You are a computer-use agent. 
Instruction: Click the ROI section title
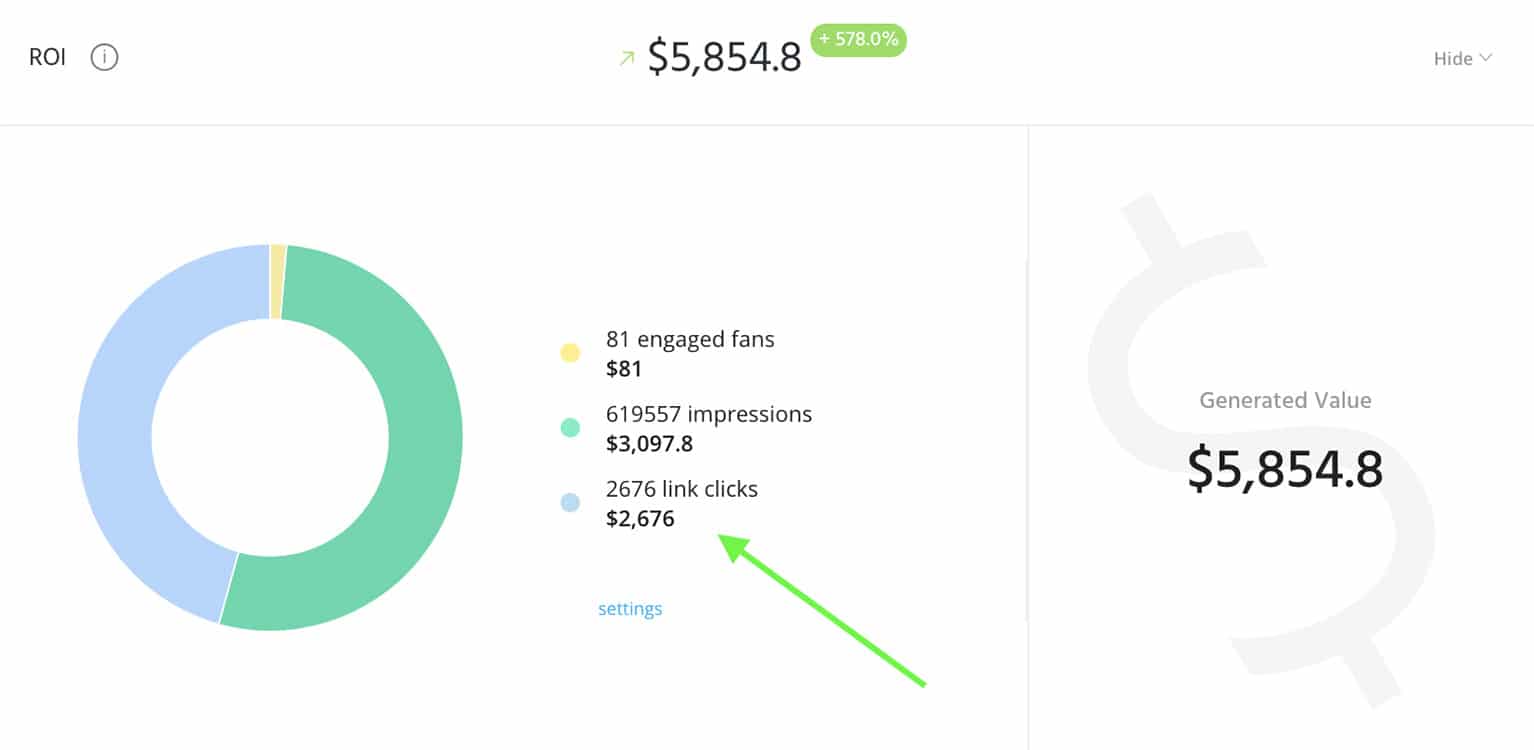coord(47,58)
